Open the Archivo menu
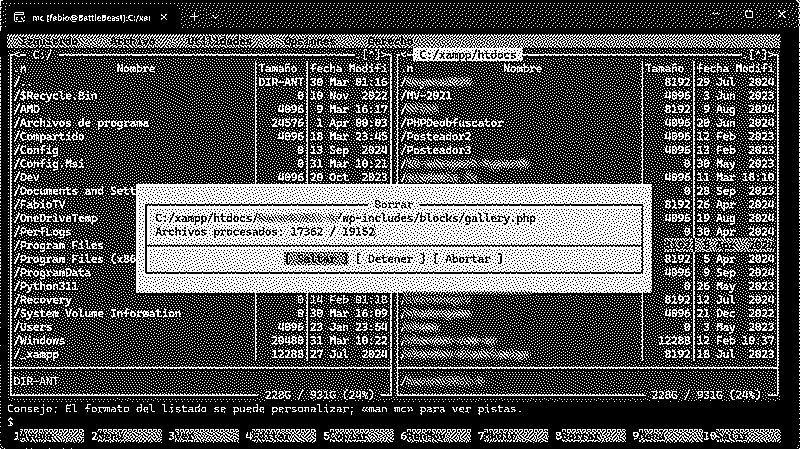The width and height of the screenshot is (800, 449). tap(134, 41)
